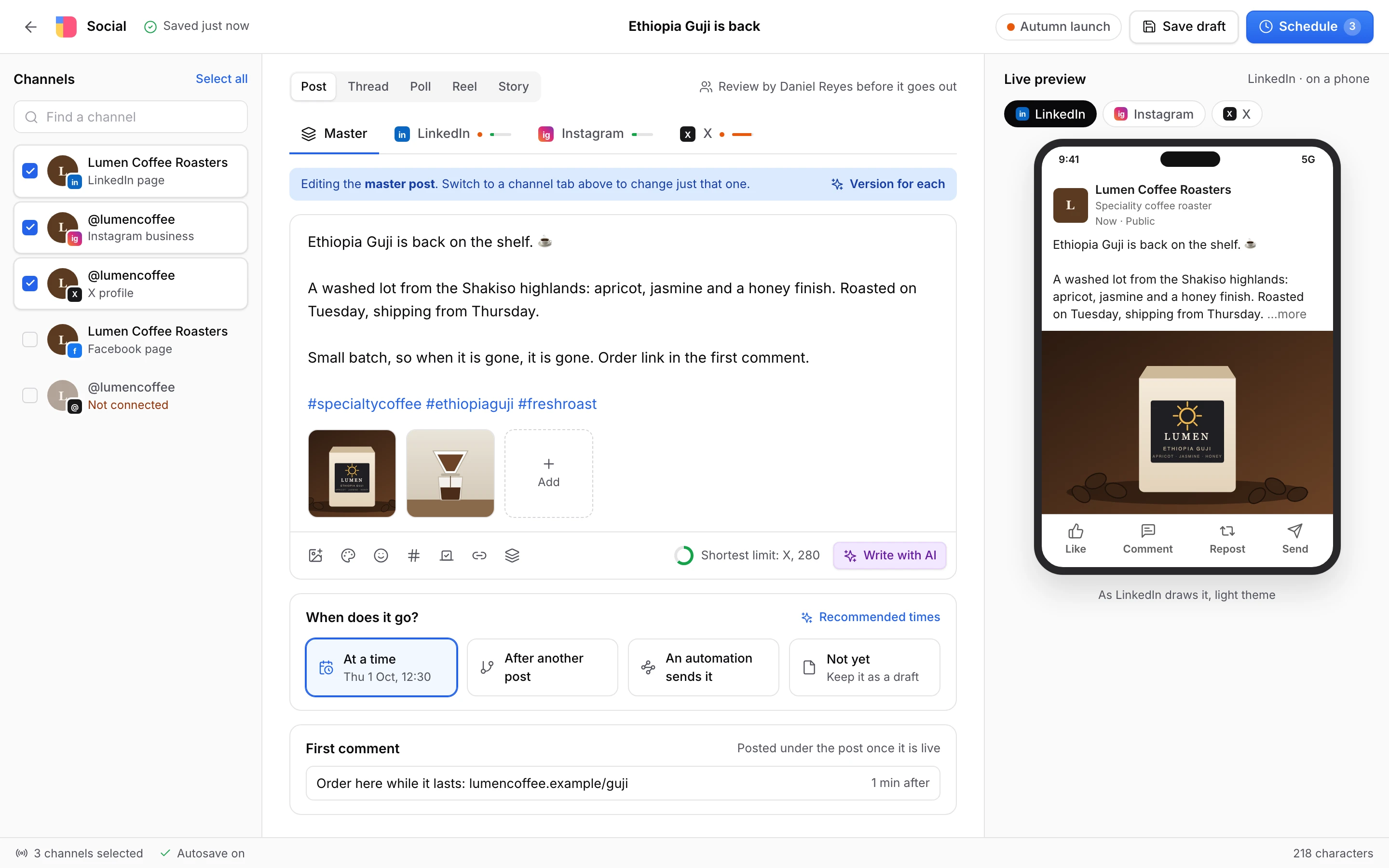Click Write with AI button

point(890,555)
